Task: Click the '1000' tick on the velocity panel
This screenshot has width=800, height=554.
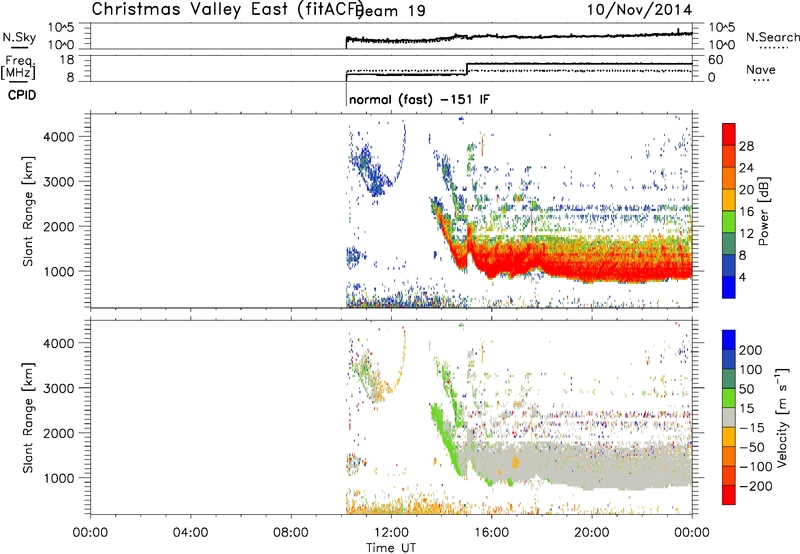Action: click(59, 478)
